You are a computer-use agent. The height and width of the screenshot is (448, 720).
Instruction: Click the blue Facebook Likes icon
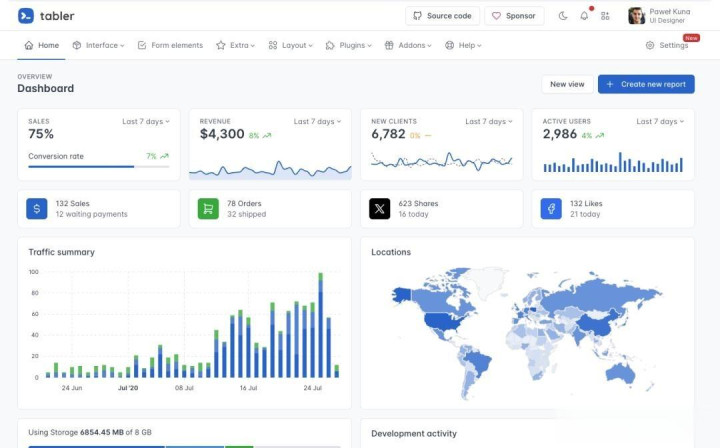[551, 208]
